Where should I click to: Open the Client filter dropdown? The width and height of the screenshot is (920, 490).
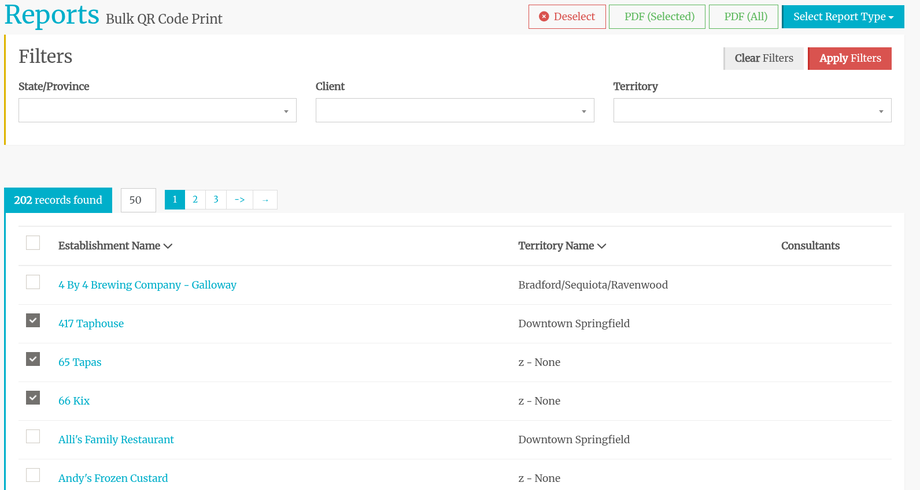(454, 111)
